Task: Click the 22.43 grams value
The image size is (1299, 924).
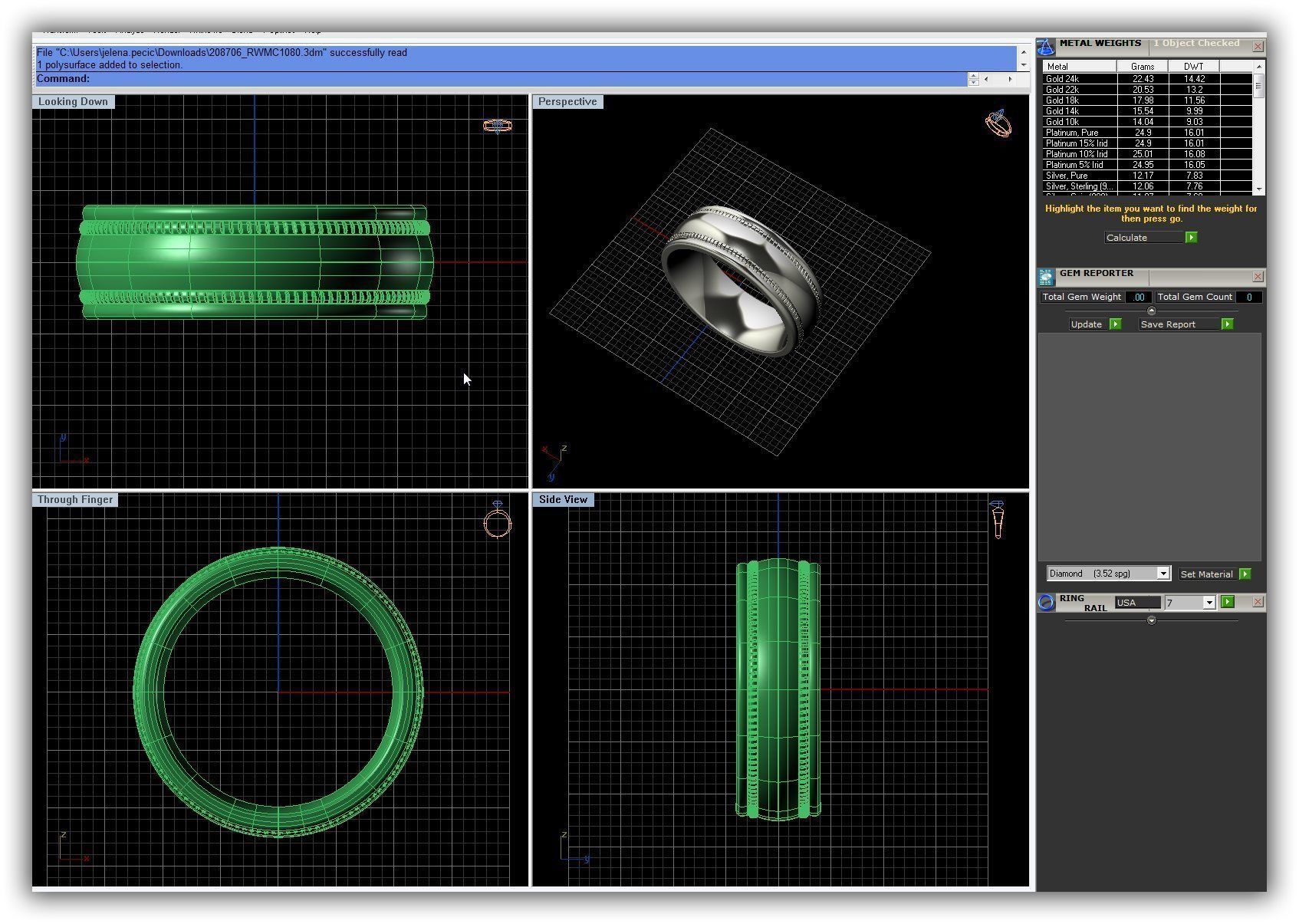Action: (x=1143, y=78)
